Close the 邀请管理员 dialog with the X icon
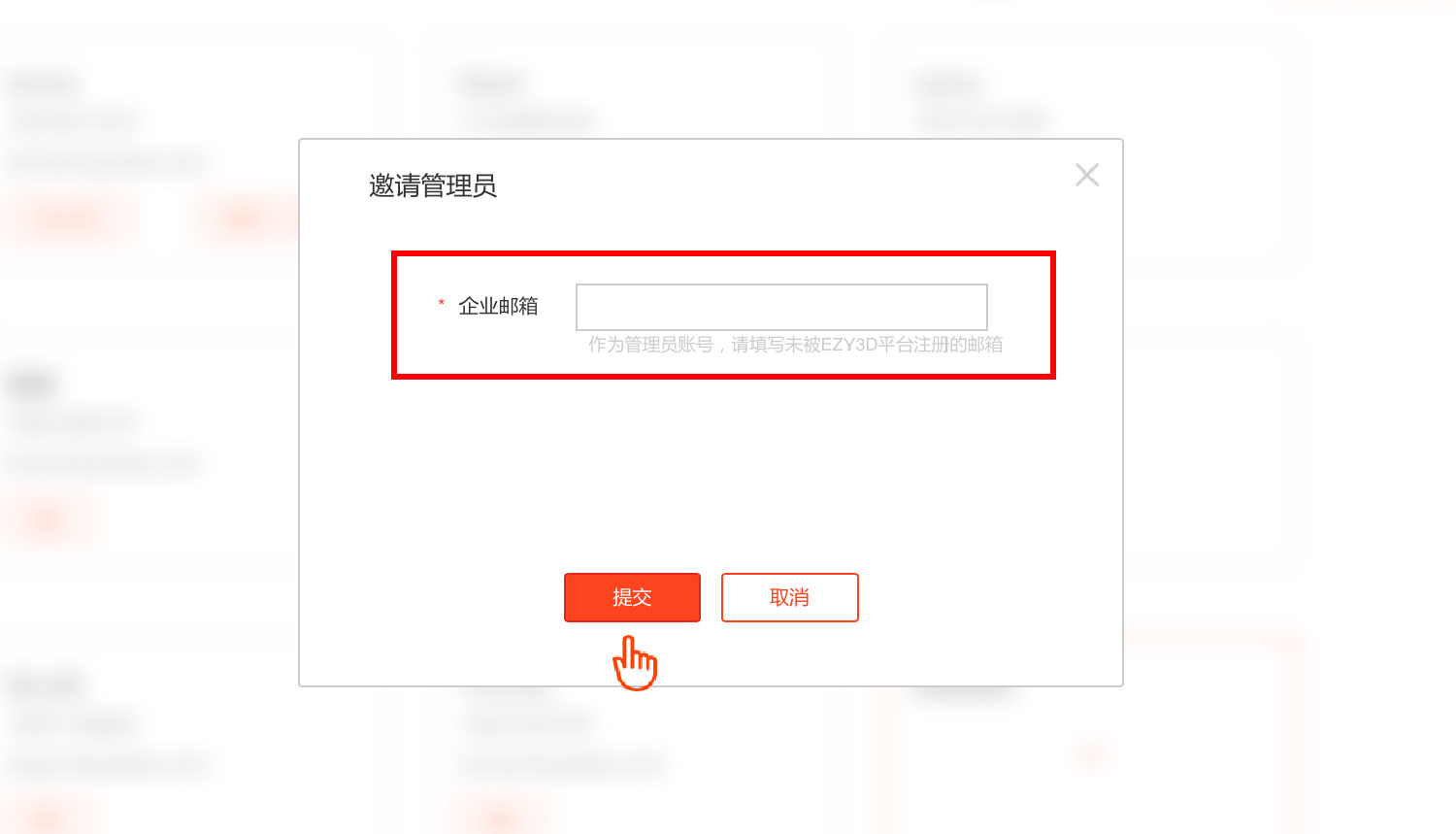This screenshot has height=834, width=1456. (1087, 175)
